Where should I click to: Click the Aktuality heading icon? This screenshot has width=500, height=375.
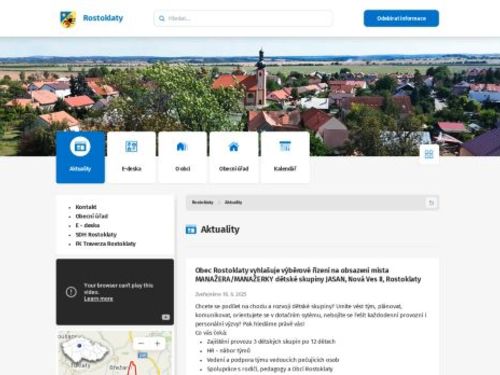coord(191,230)
